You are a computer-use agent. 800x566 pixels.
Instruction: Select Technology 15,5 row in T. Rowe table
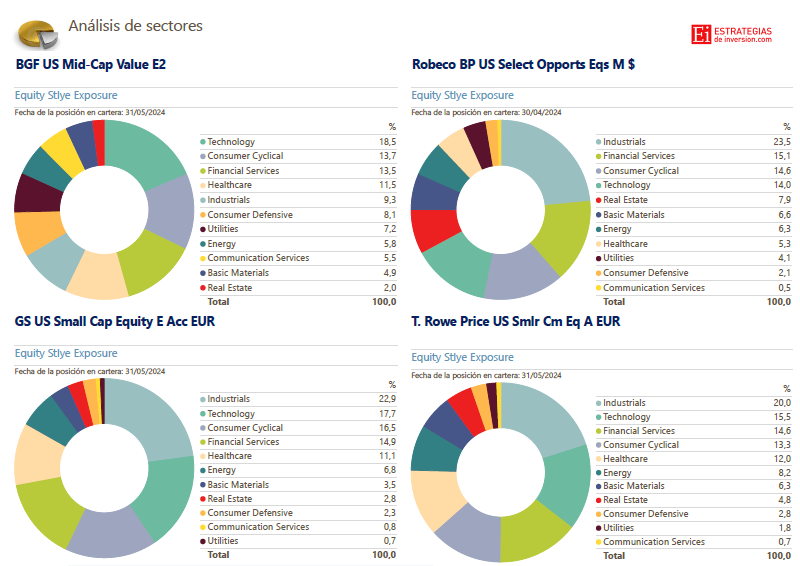[694, 417]
